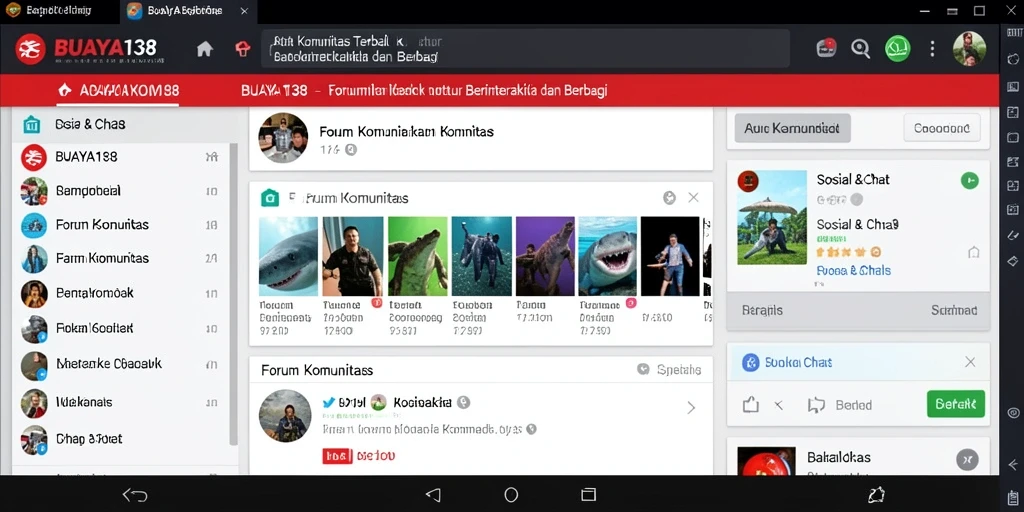Switch to the first emulator window tab
The height and width of the screenshot is (512, 1024).
click(59, 10)
